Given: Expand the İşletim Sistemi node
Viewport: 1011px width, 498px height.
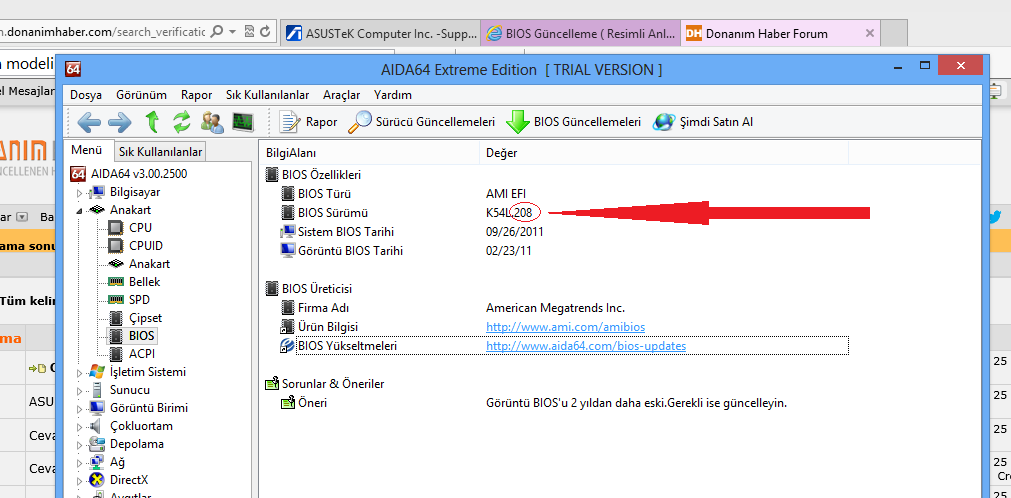Looking at the screenshot, I should point(79,372).
